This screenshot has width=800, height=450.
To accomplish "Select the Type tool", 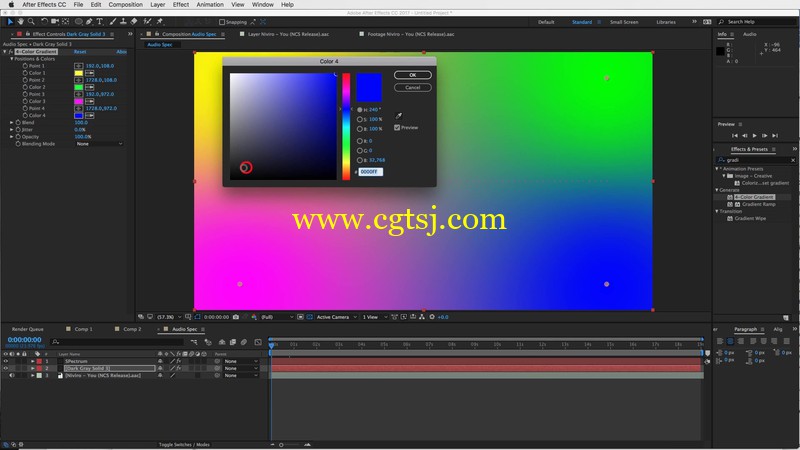I will point(99,21).
